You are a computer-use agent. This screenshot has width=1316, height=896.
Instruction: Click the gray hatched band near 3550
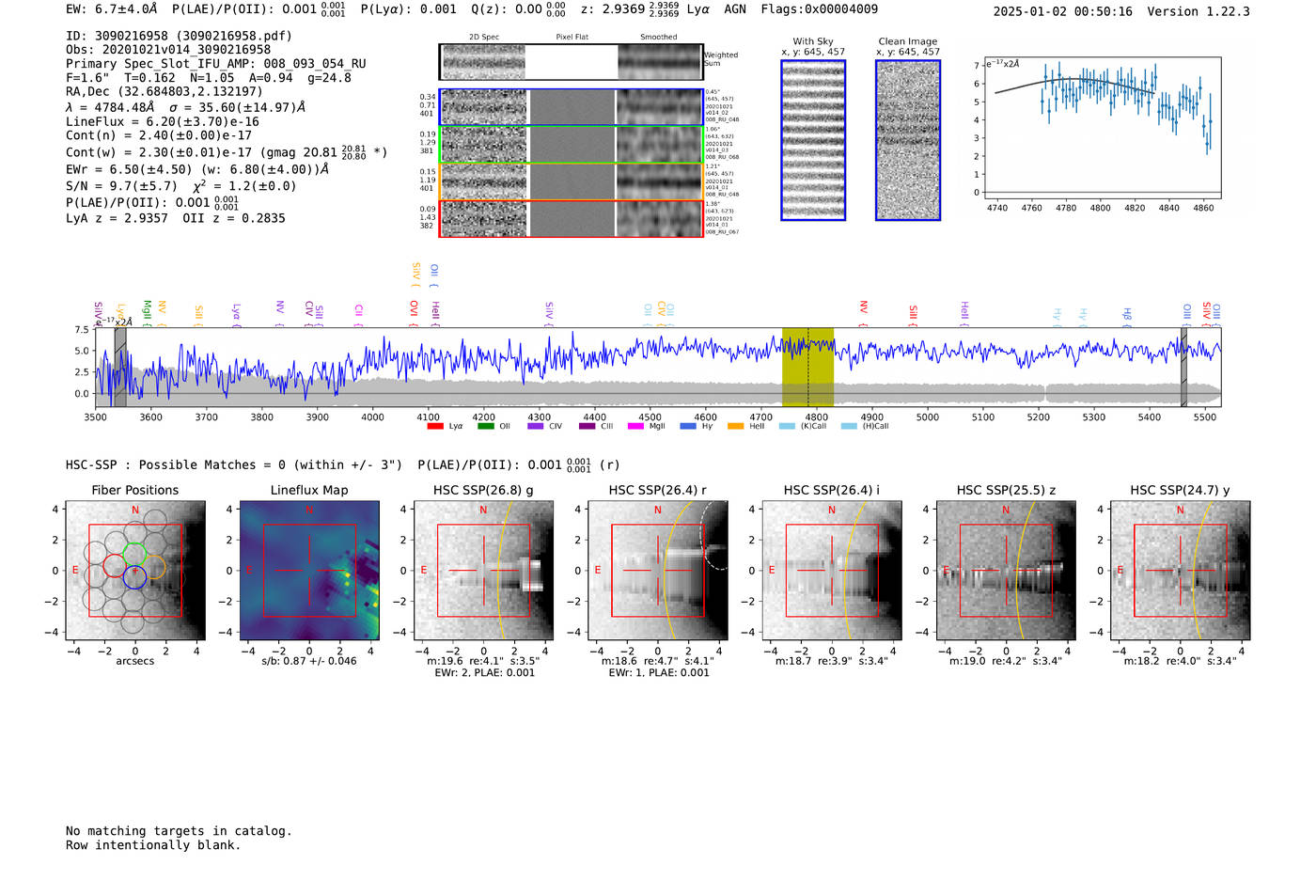tap(120, 368)
